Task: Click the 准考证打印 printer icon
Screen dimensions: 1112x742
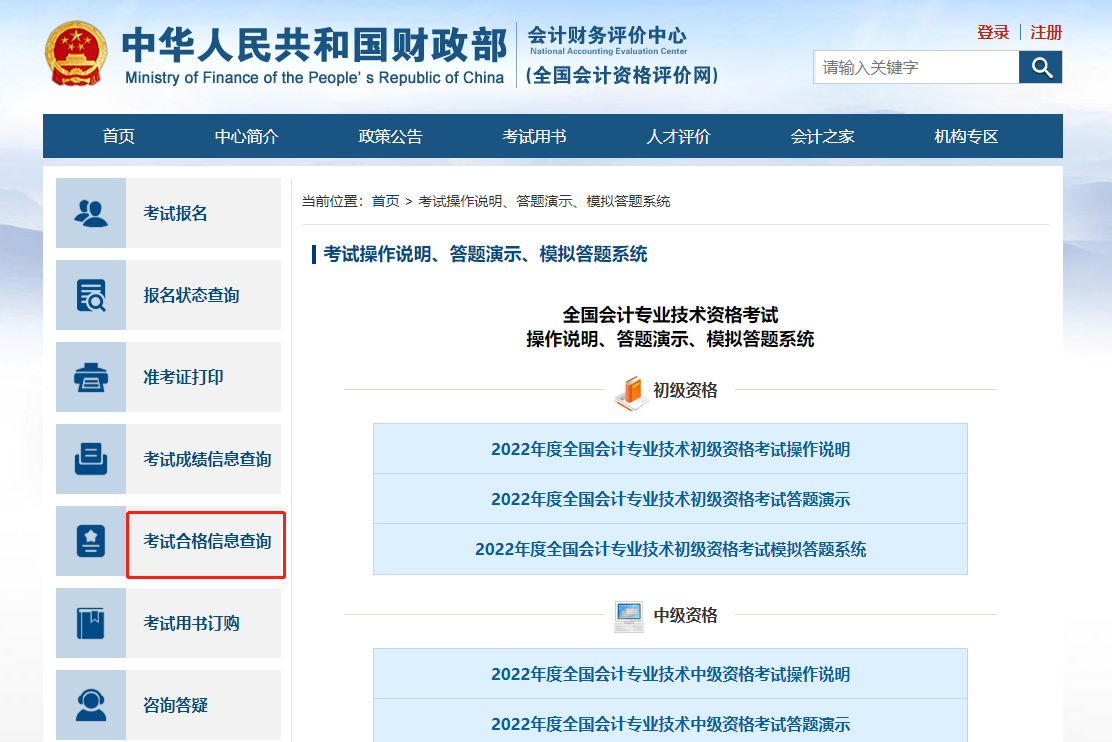Action: [91, 377]
